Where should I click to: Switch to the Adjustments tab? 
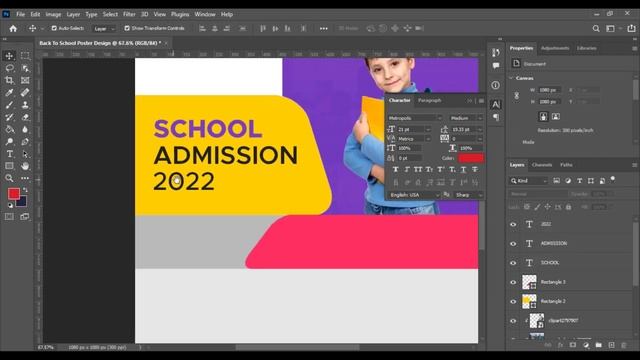pyautogui.click(x=555, y=48)
